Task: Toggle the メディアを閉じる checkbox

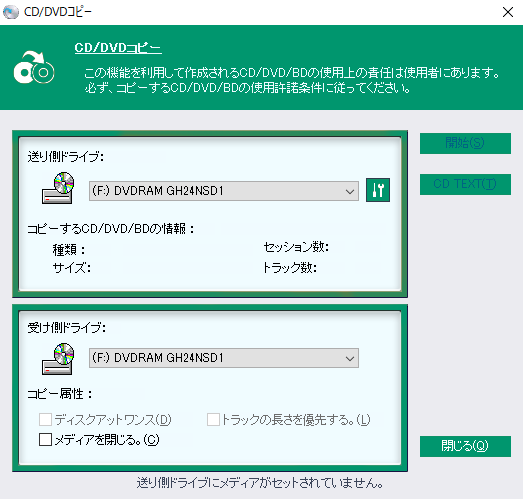Action: pyautogui.click(x=45, y=440)
